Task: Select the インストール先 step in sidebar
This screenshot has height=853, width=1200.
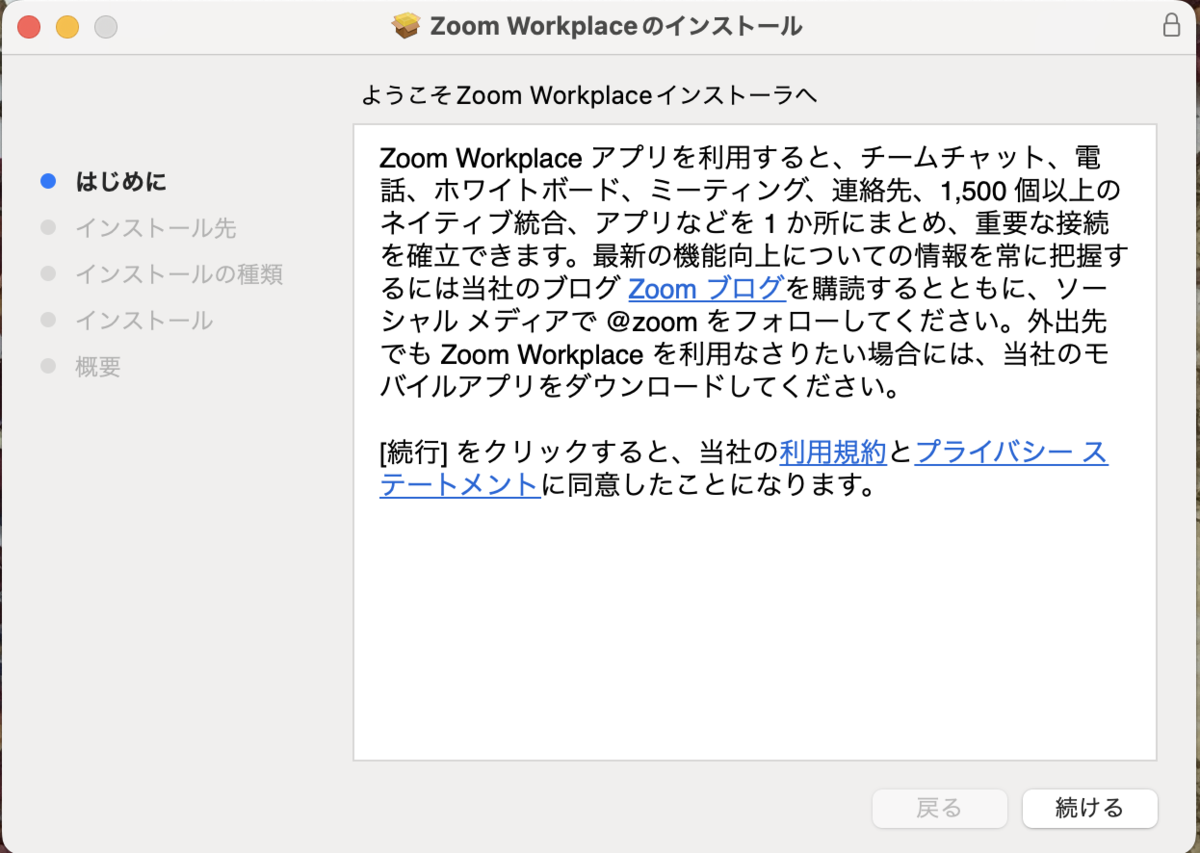Action: 156,228
